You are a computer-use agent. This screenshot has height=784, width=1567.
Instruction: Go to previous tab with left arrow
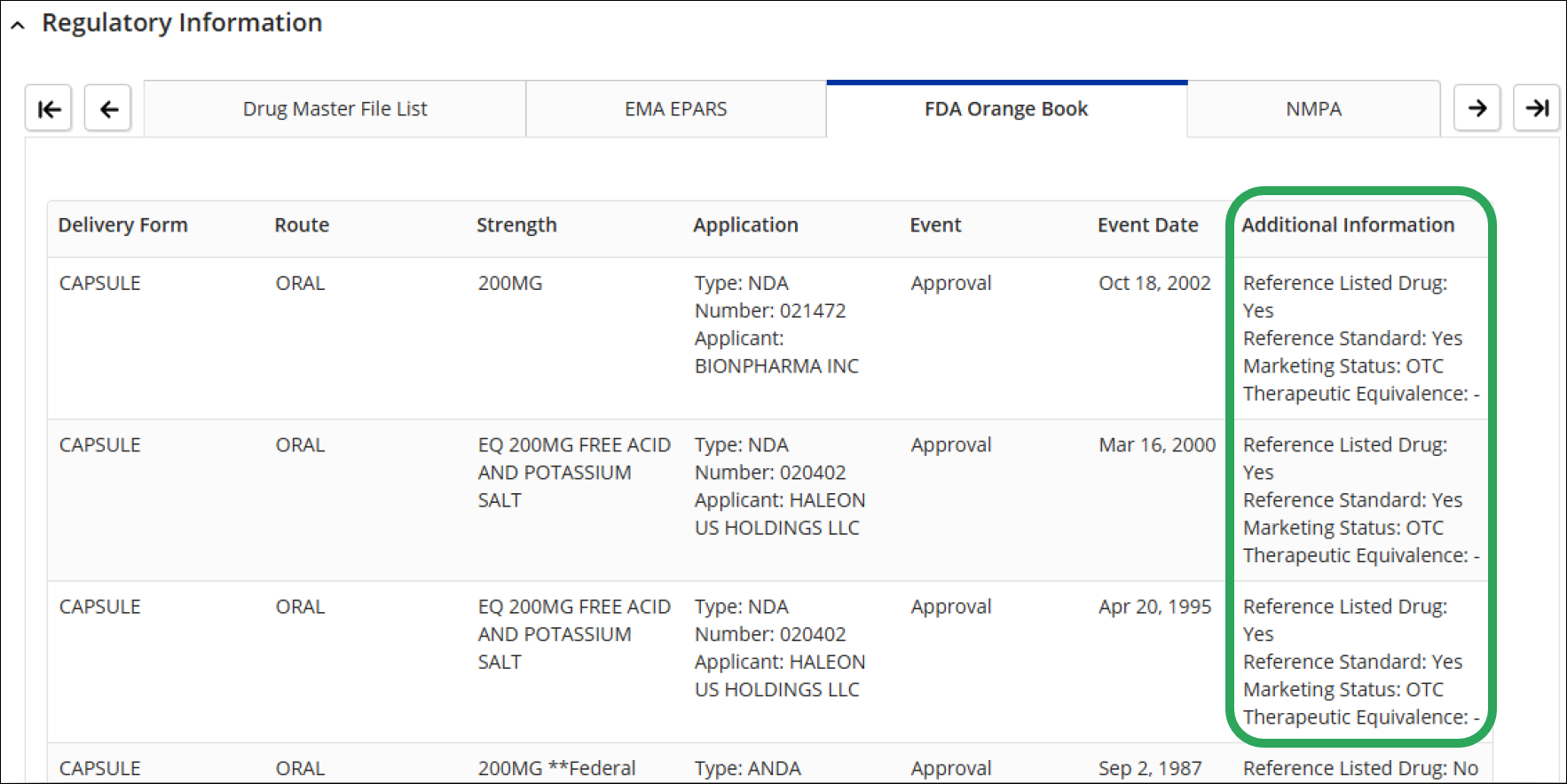pyautogui.click(x=108, y=108)
